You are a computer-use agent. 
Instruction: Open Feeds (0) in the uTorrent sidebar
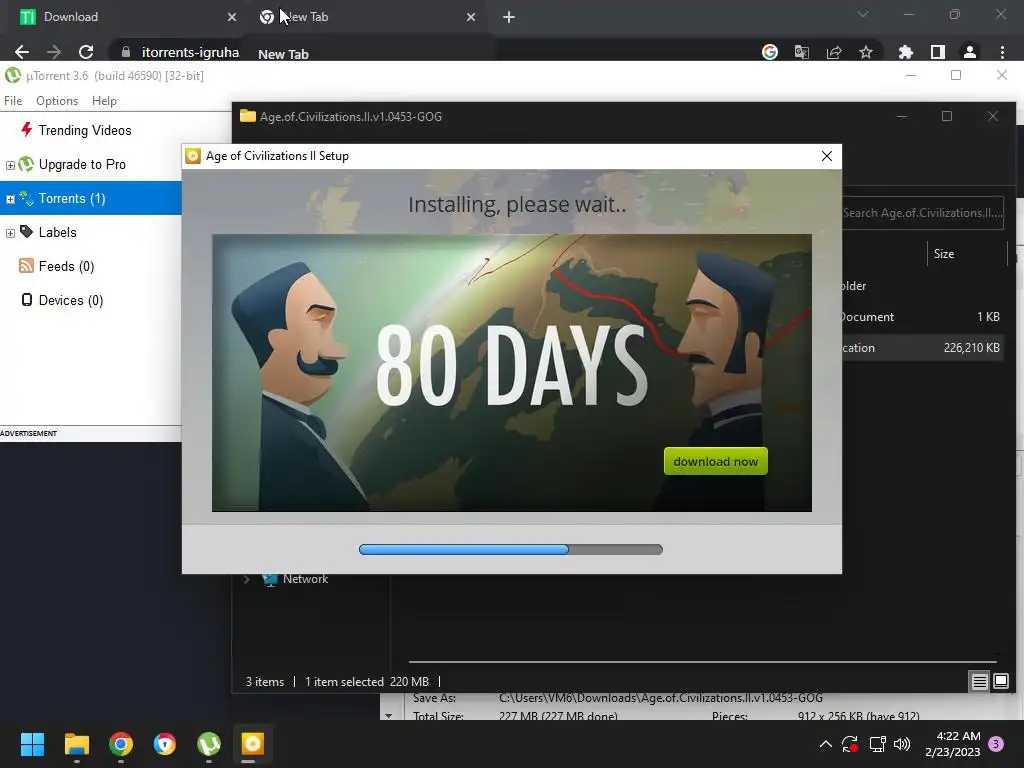66,266
